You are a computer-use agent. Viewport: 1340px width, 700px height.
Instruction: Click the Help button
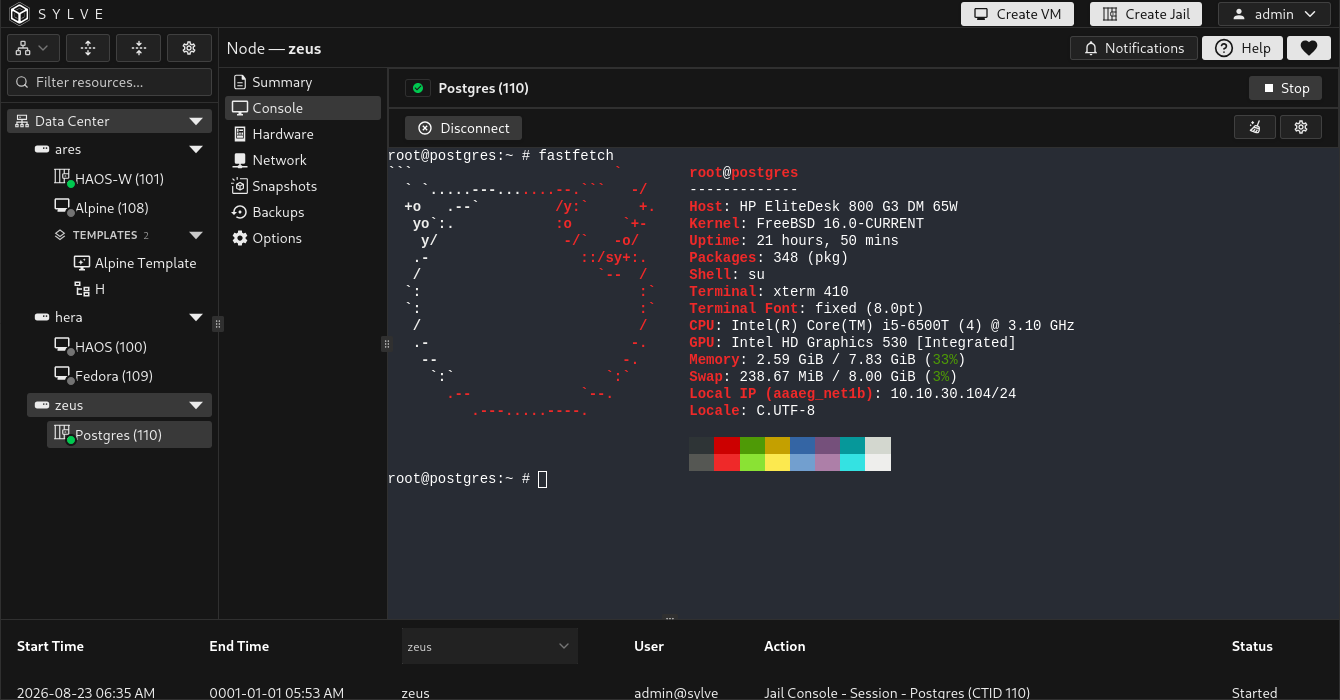[x=1243, y=48]
